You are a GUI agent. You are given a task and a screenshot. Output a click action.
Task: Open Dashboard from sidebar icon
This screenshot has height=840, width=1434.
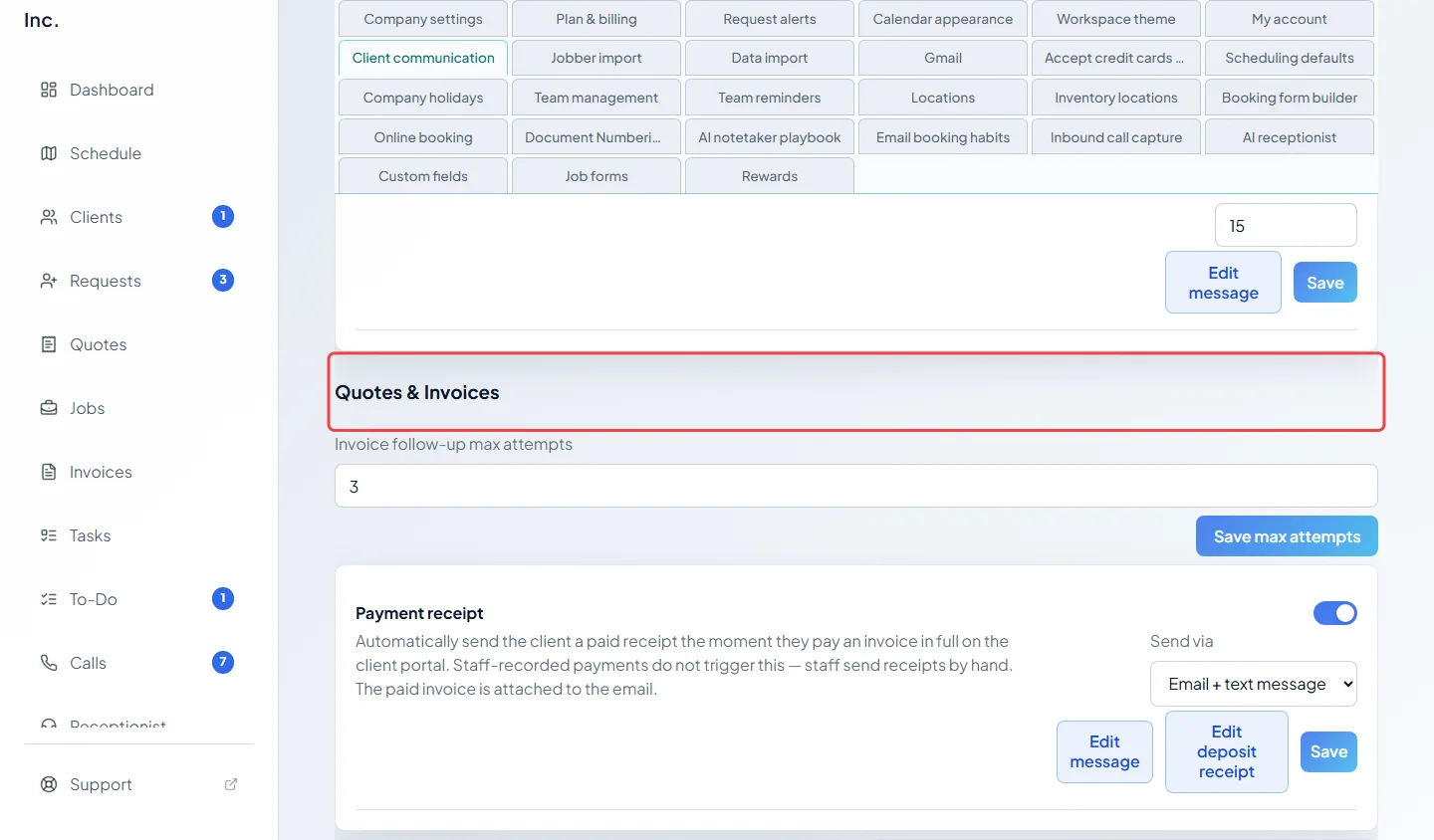click(x=49, y=90)
